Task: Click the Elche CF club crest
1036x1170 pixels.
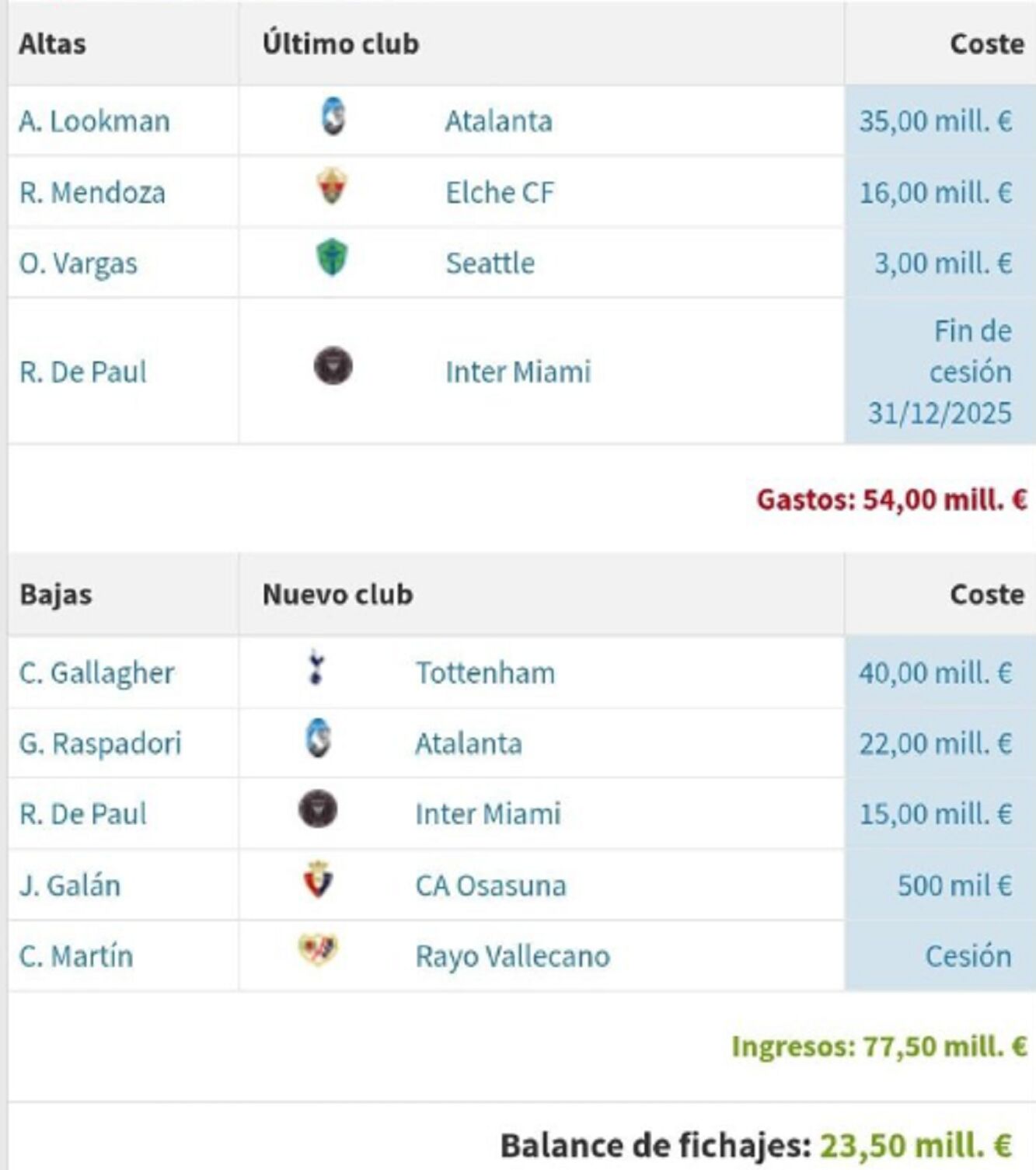Action: pos(333,187)
